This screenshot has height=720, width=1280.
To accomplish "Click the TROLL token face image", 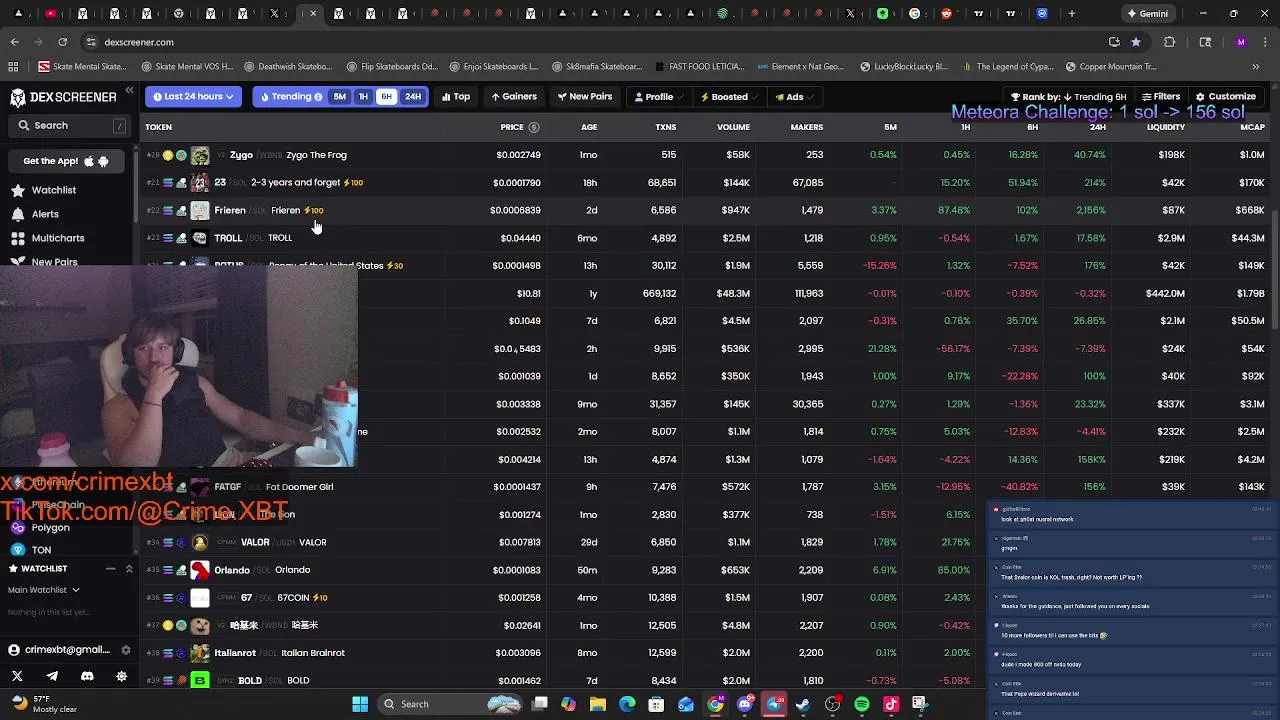I will click(200, 238).
